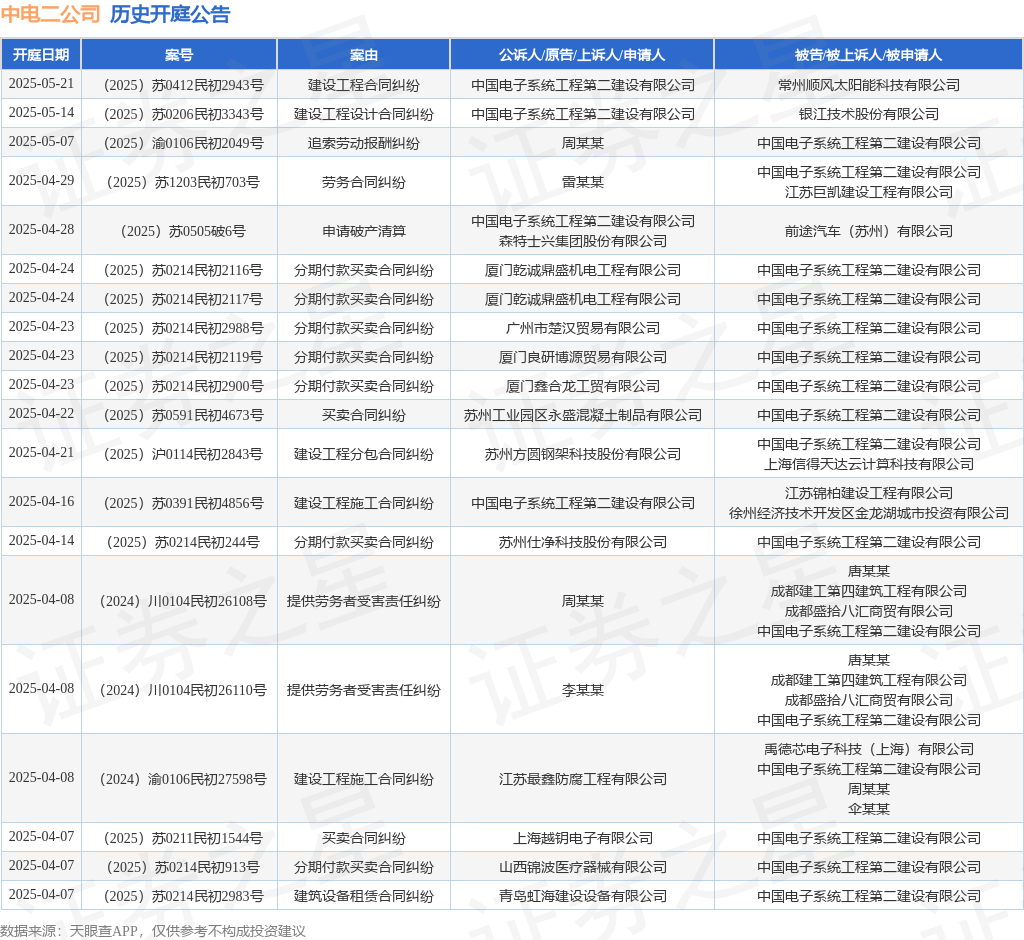Click the 开庭日期 column header

41,55
